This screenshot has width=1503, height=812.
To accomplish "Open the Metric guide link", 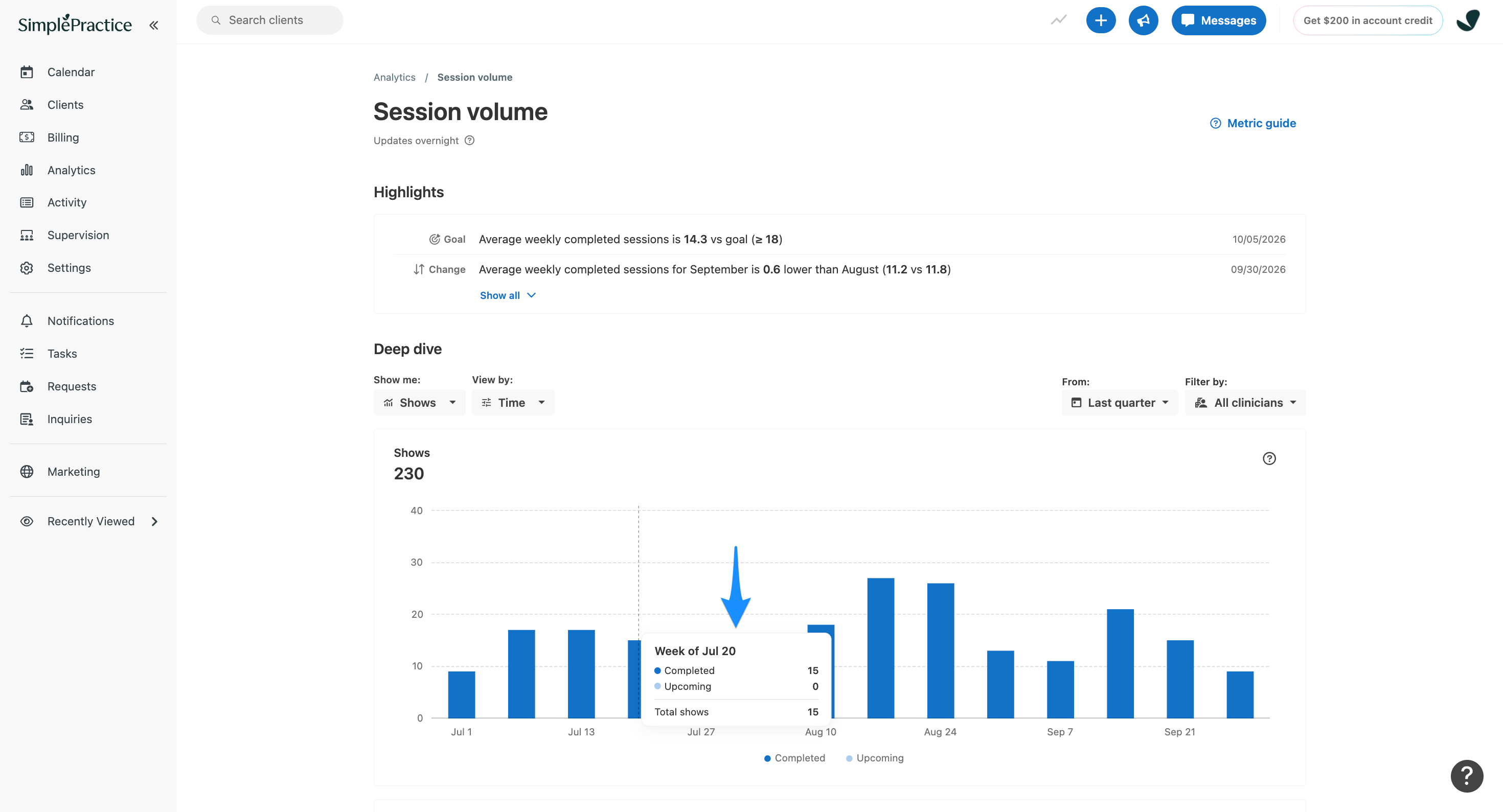I will [1252, 123].
